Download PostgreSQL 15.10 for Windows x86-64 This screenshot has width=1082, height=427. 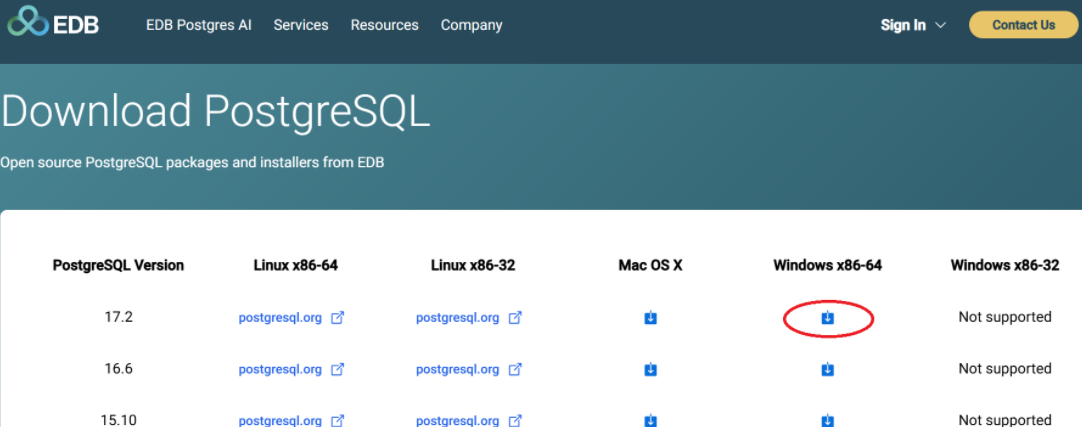827,420
